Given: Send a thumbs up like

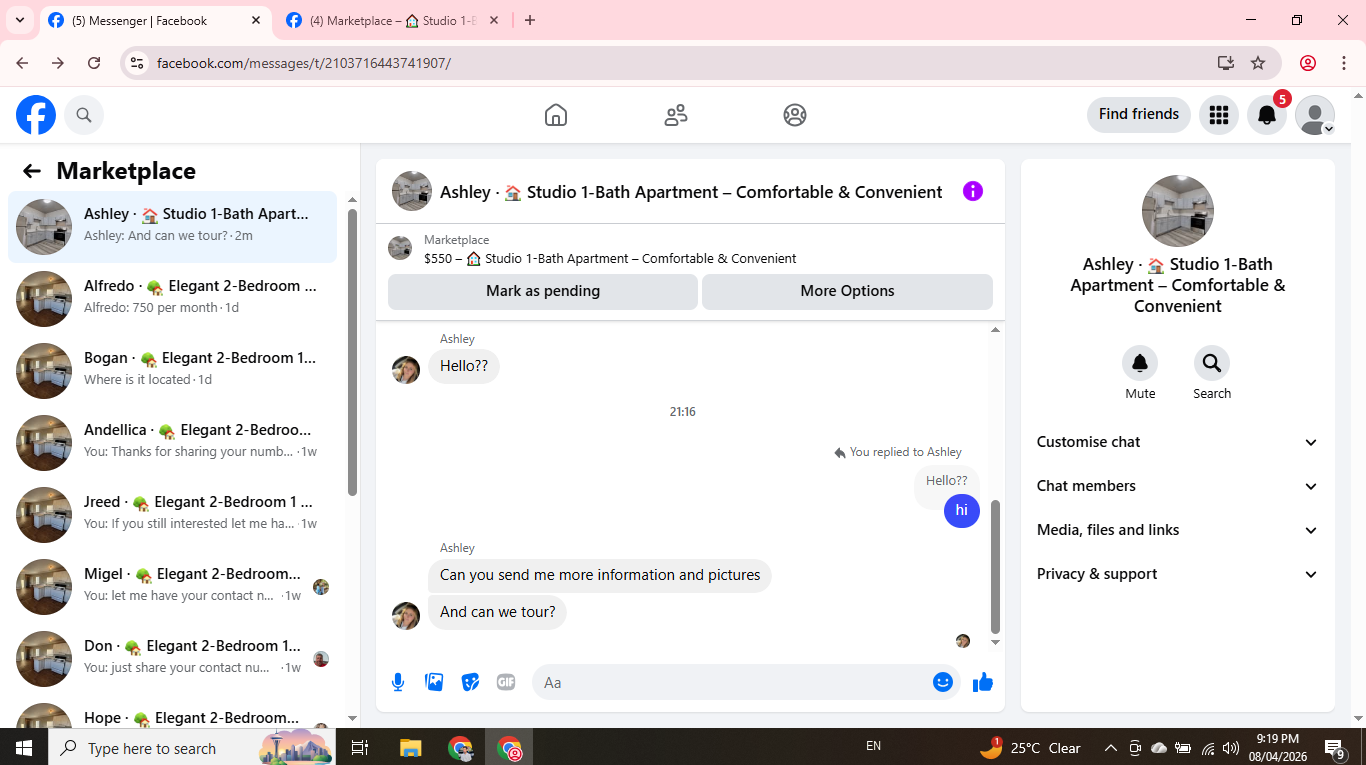Looking at the screenshot, I should point(983,682).
